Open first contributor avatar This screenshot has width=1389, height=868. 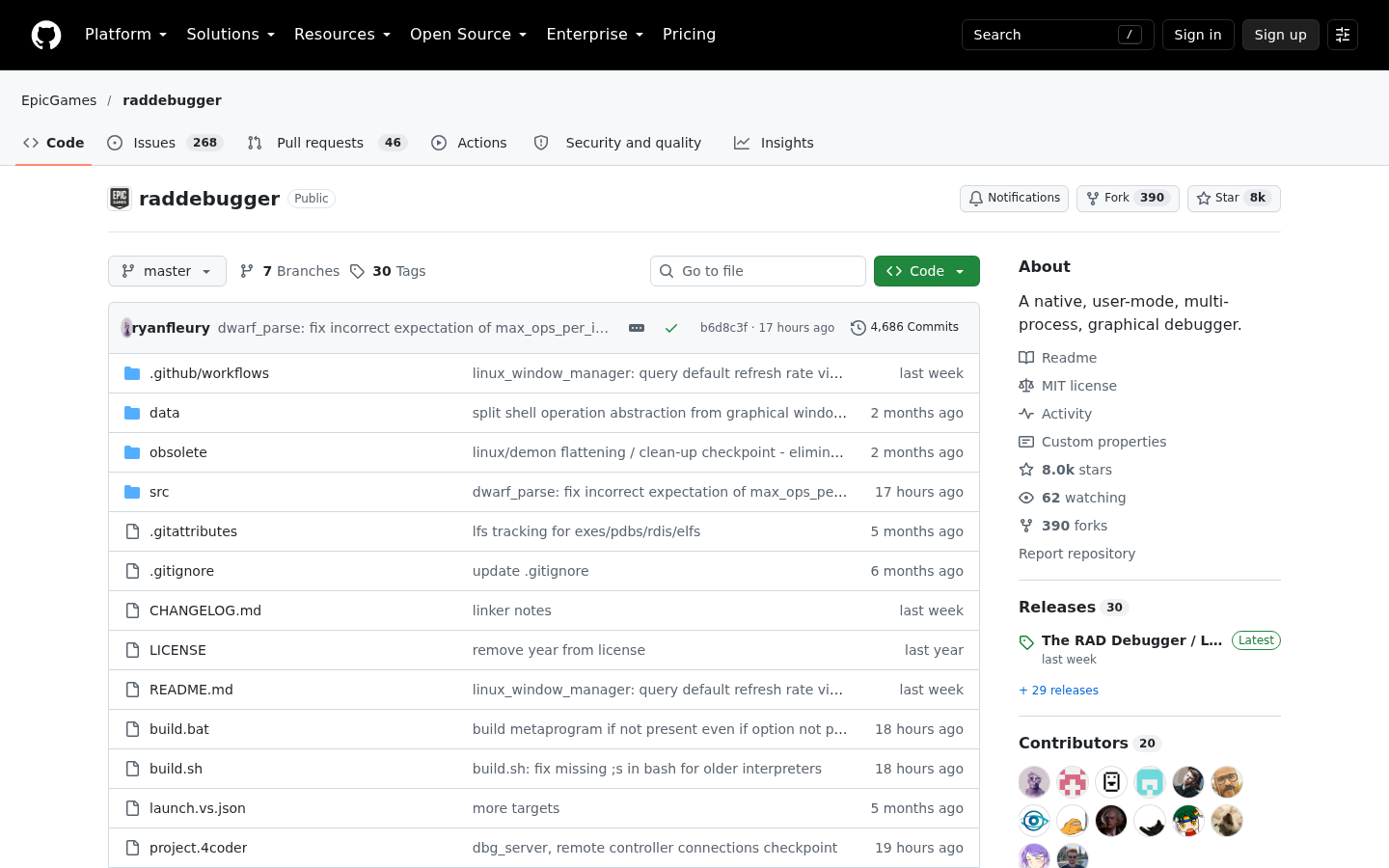point(1034,782)
